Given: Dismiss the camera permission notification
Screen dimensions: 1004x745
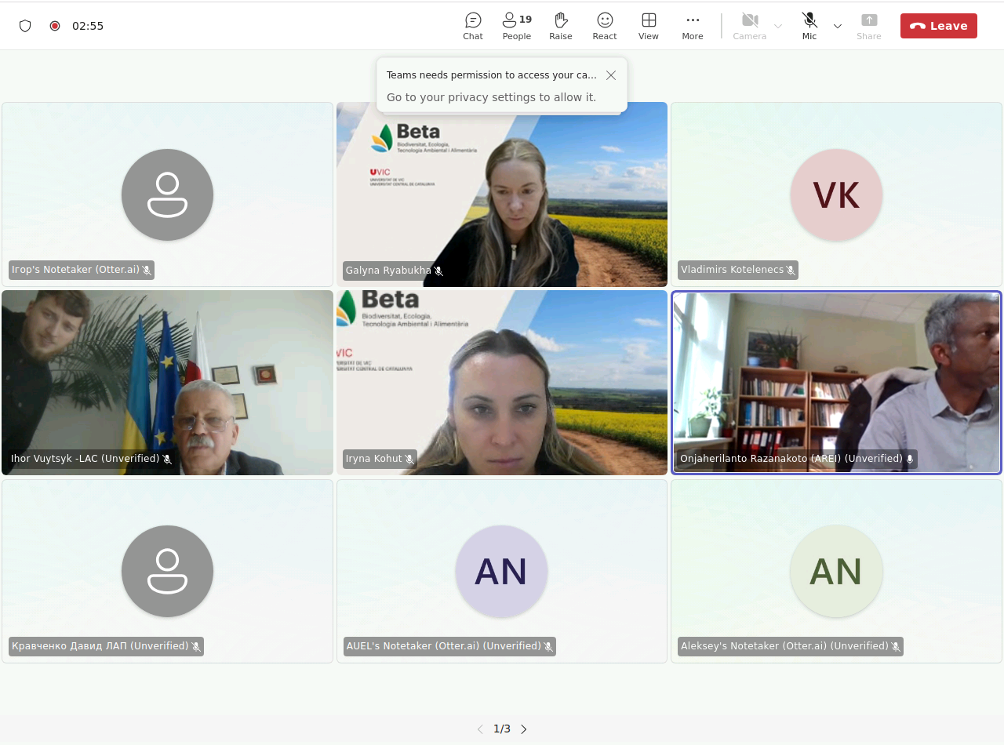Looking at the screenshot, I should click(611, 75).
